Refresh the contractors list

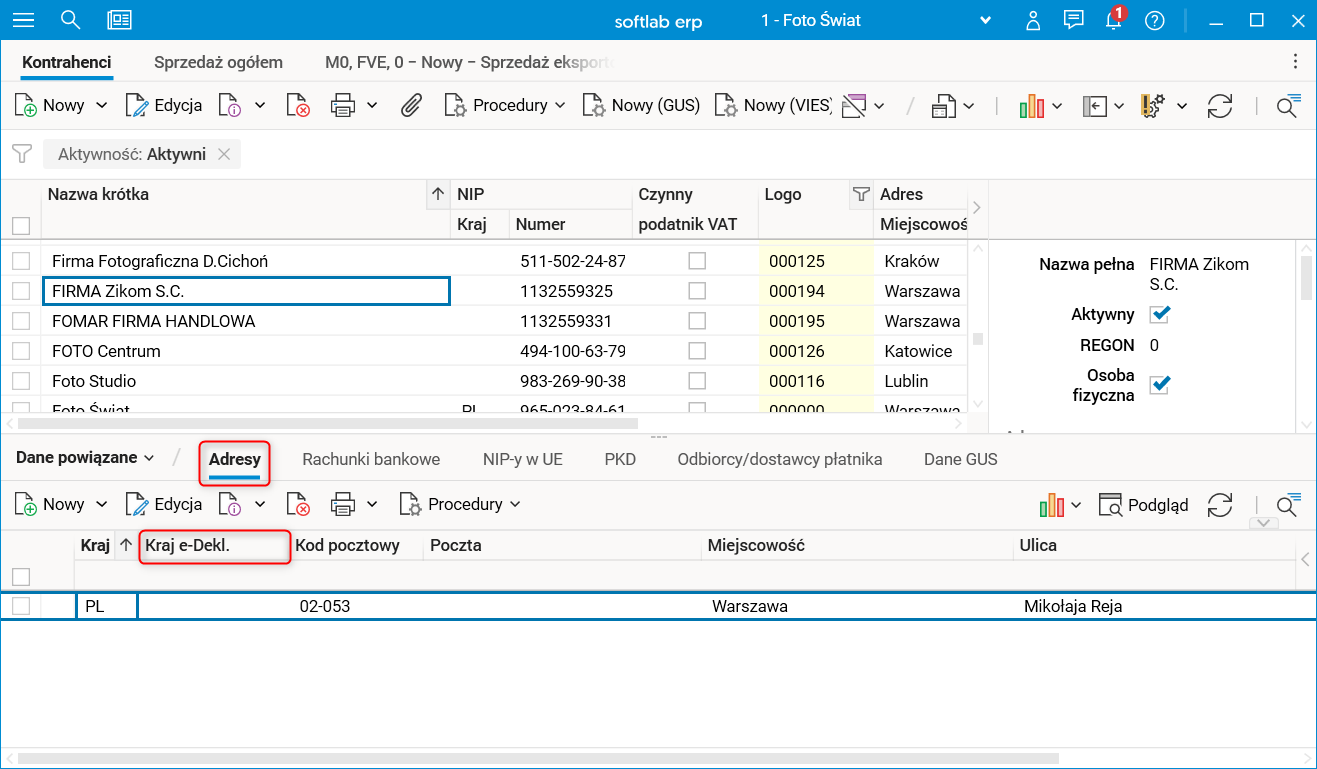pos(1219,105)
